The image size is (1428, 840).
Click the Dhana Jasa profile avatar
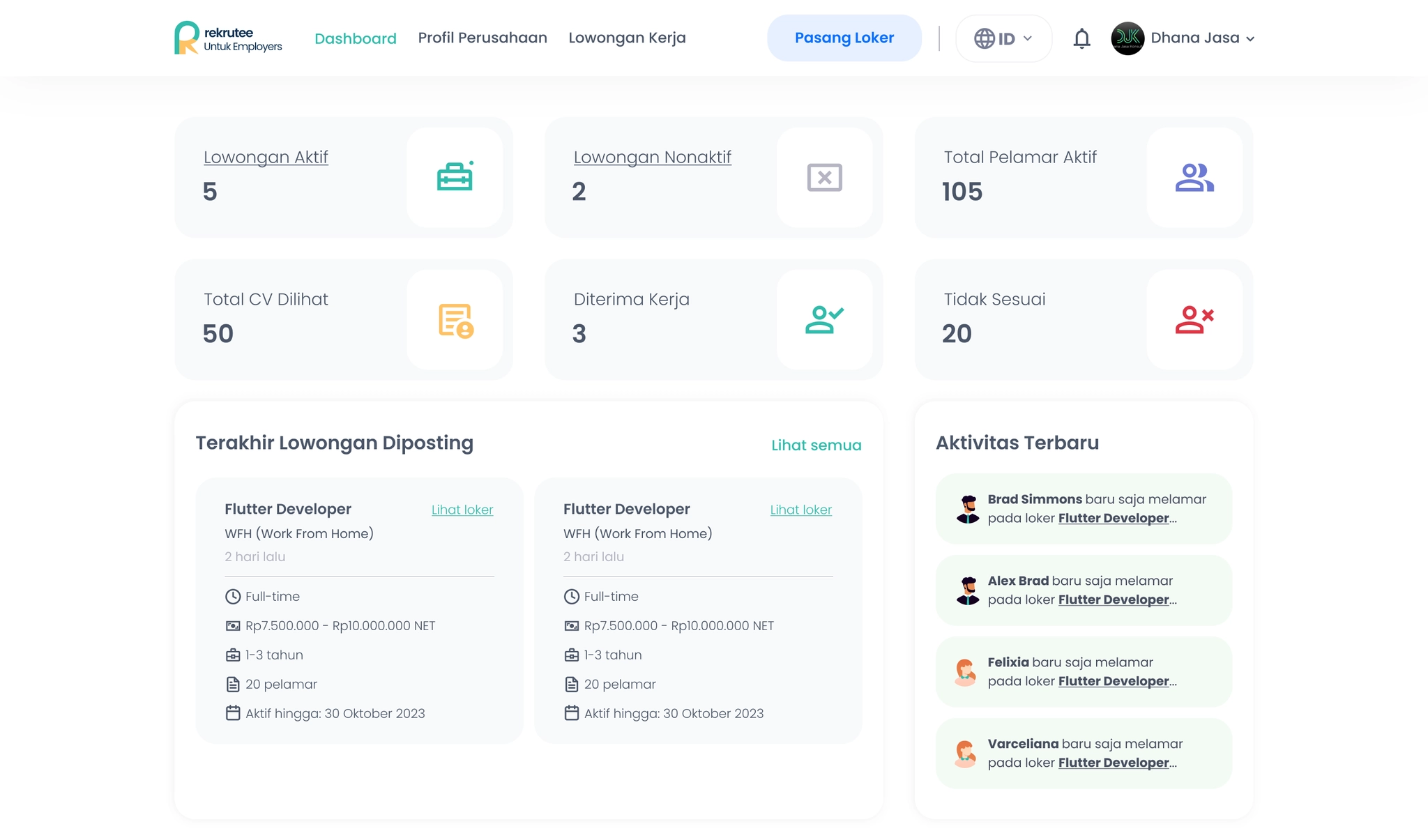point(1127,38)
